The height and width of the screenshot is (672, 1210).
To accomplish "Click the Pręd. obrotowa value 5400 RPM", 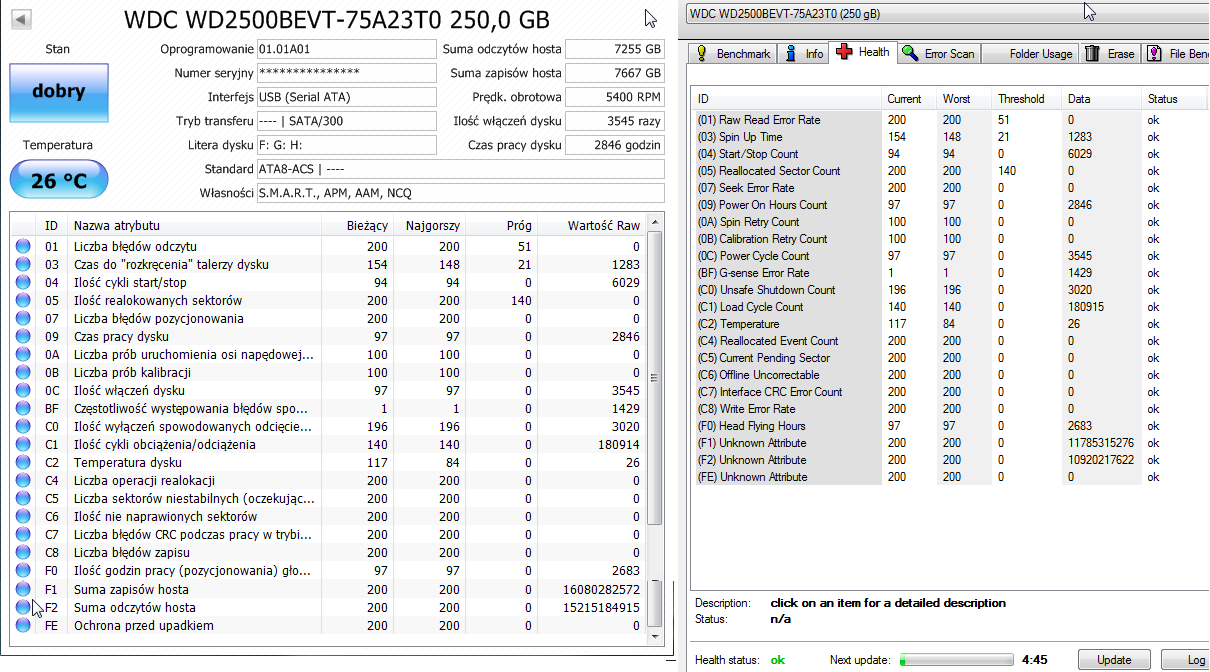I will 615,97.
